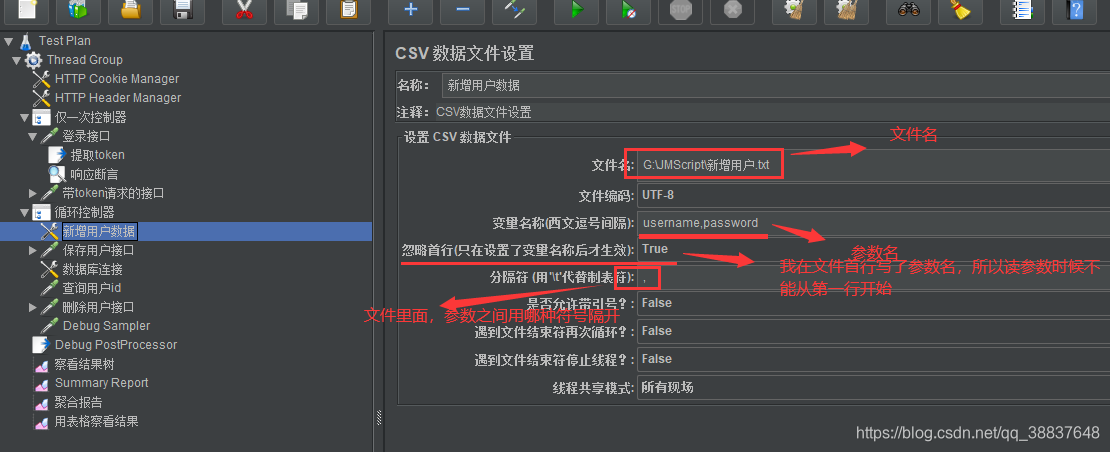Click the 变量名称 username,password field
This screenshot has width=1110, height=452.
pos(873,223)
